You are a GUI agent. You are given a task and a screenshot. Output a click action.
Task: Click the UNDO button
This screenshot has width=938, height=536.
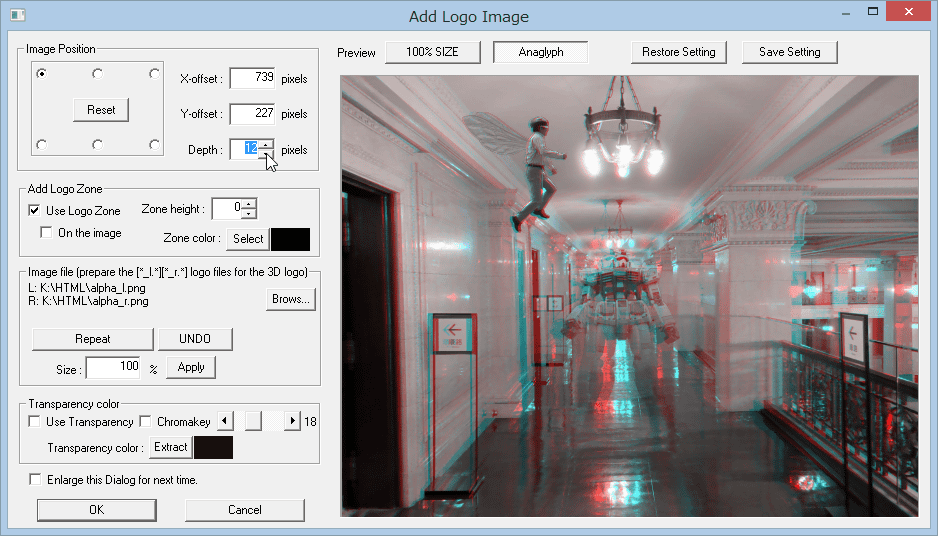(195, 339)
